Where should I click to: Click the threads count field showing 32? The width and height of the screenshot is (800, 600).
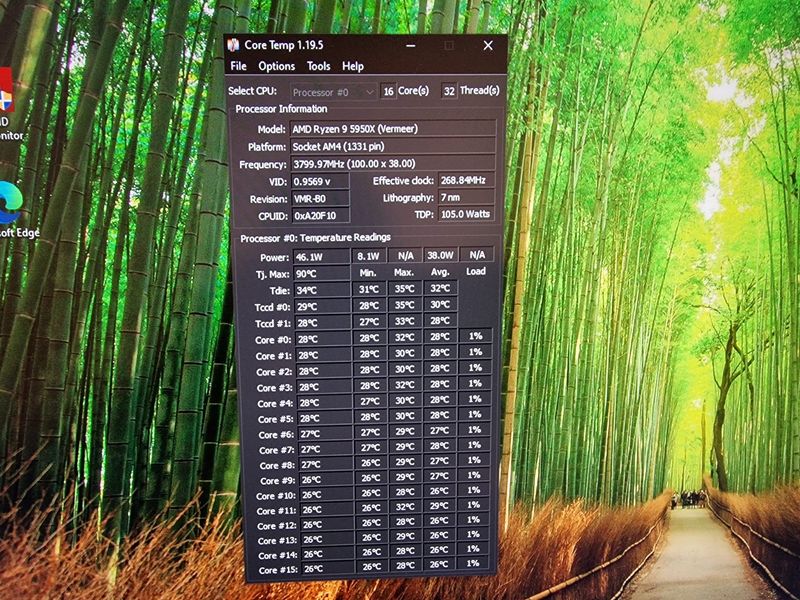pyautogui.click(x=449, y=91)
